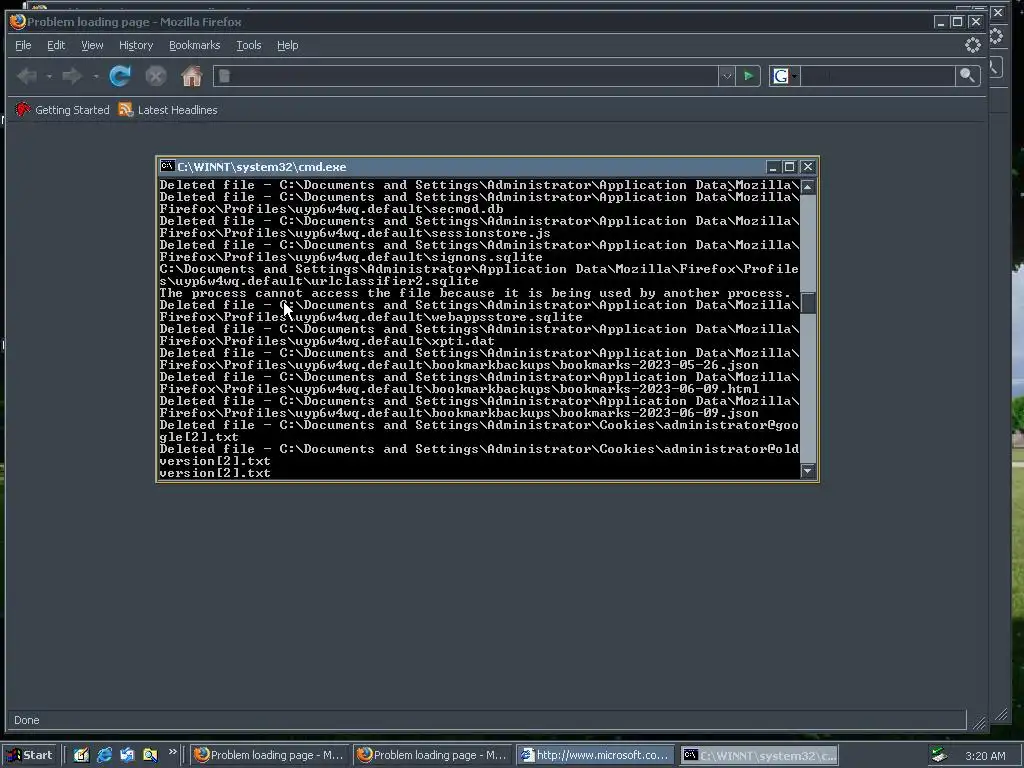Reload the page with the refresh icon
Image resolution: width=1024 pixels, height=768 pixels.
pos(120,76)
